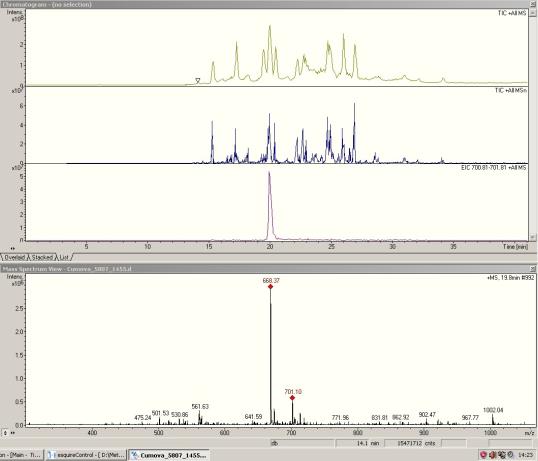Screen dimensions: 538x461
Task: Click the 475.24 peak label
Action: click(x=143, y=418)
